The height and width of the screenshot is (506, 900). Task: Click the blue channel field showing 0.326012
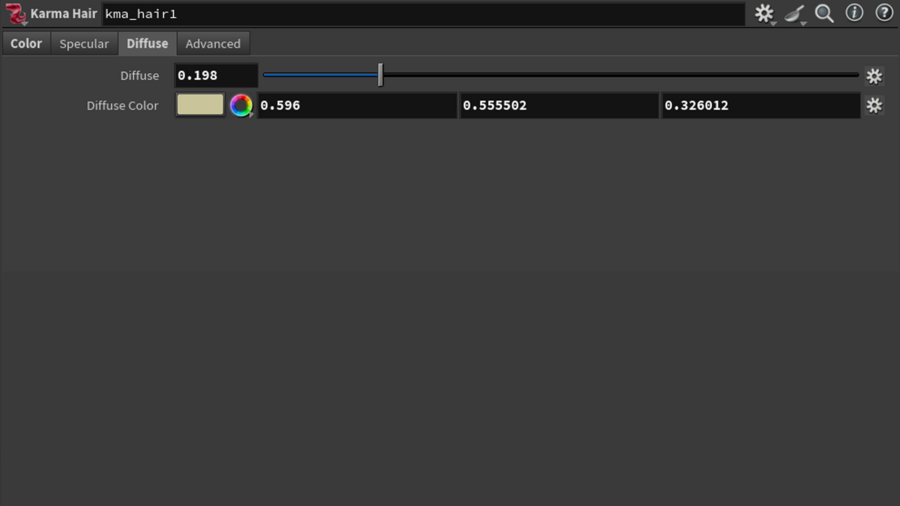[761, 105]
